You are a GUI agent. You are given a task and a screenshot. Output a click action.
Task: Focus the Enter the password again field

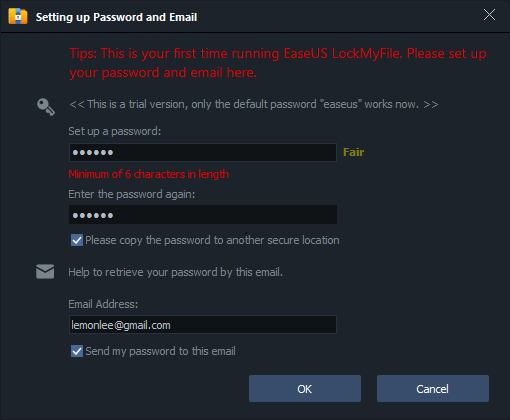(203, 215)
